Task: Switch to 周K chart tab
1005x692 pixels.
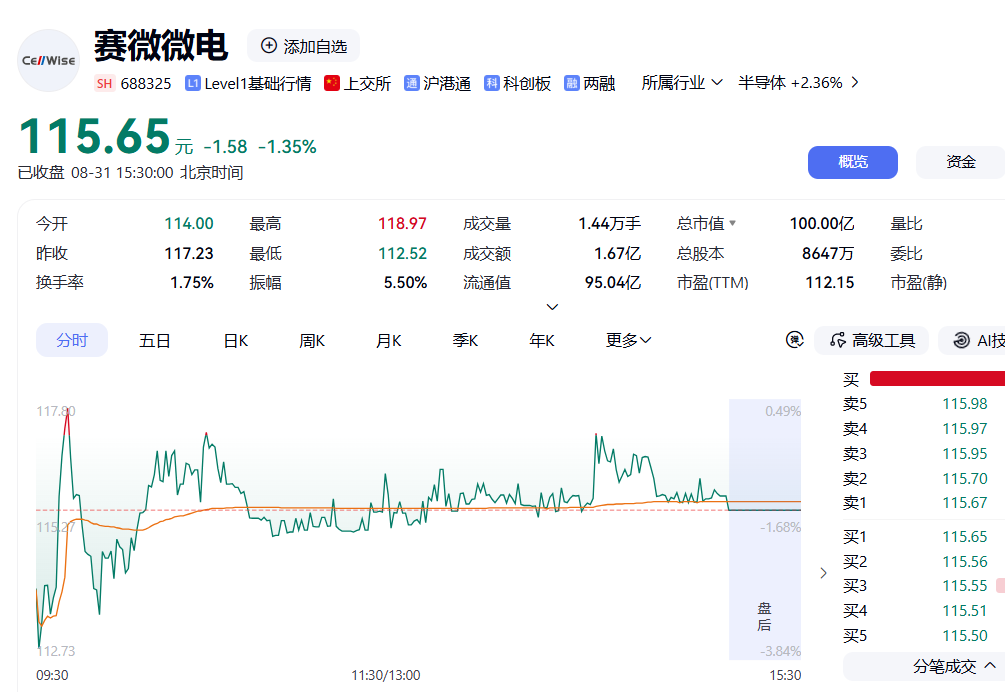Action: pos(312,340)
